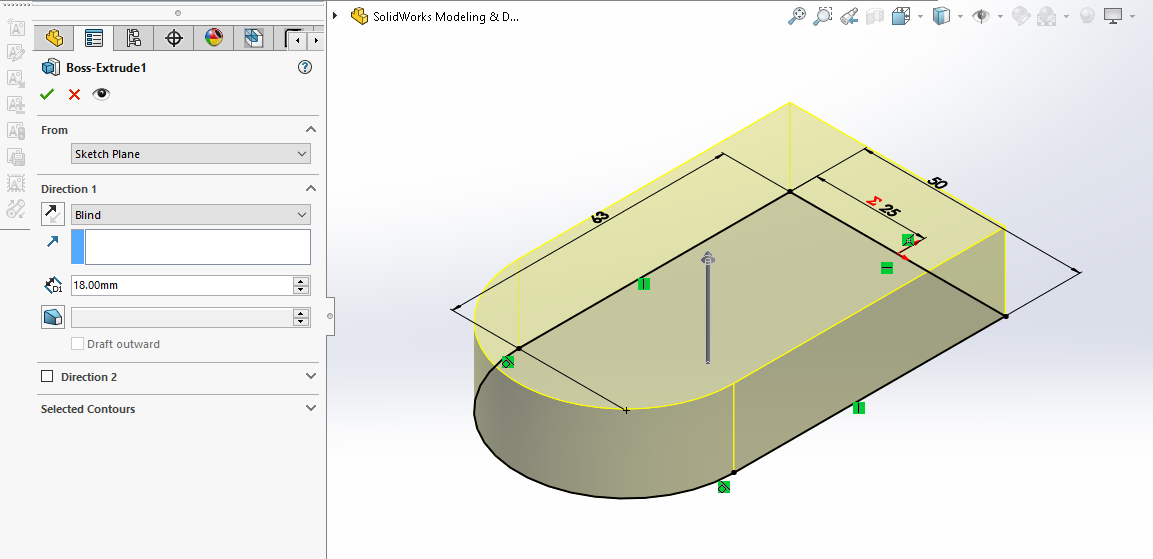Expand the Selected Contours section
Image resolution: width=1153 pixels, height=559 pixels.
[x=310, y=408]
